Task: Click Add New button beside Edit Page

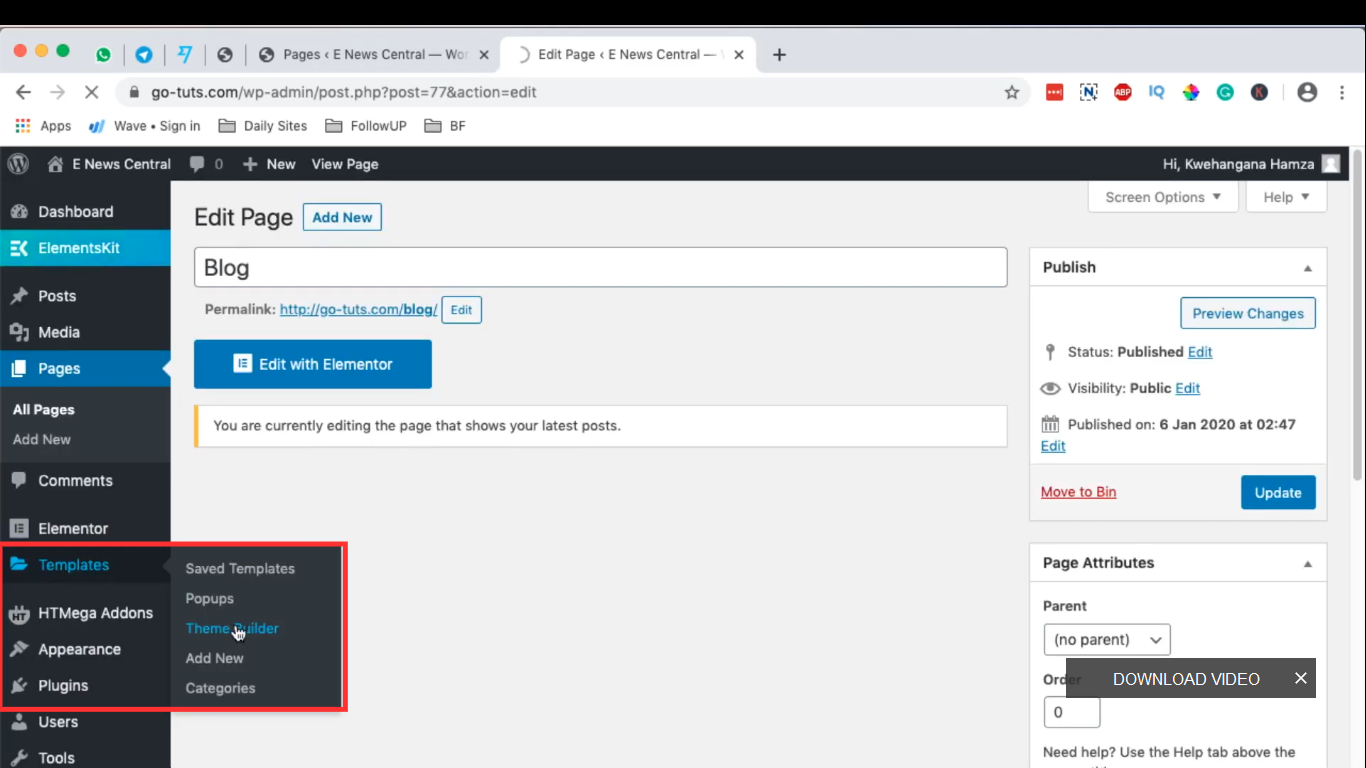Action: [342, 217]
